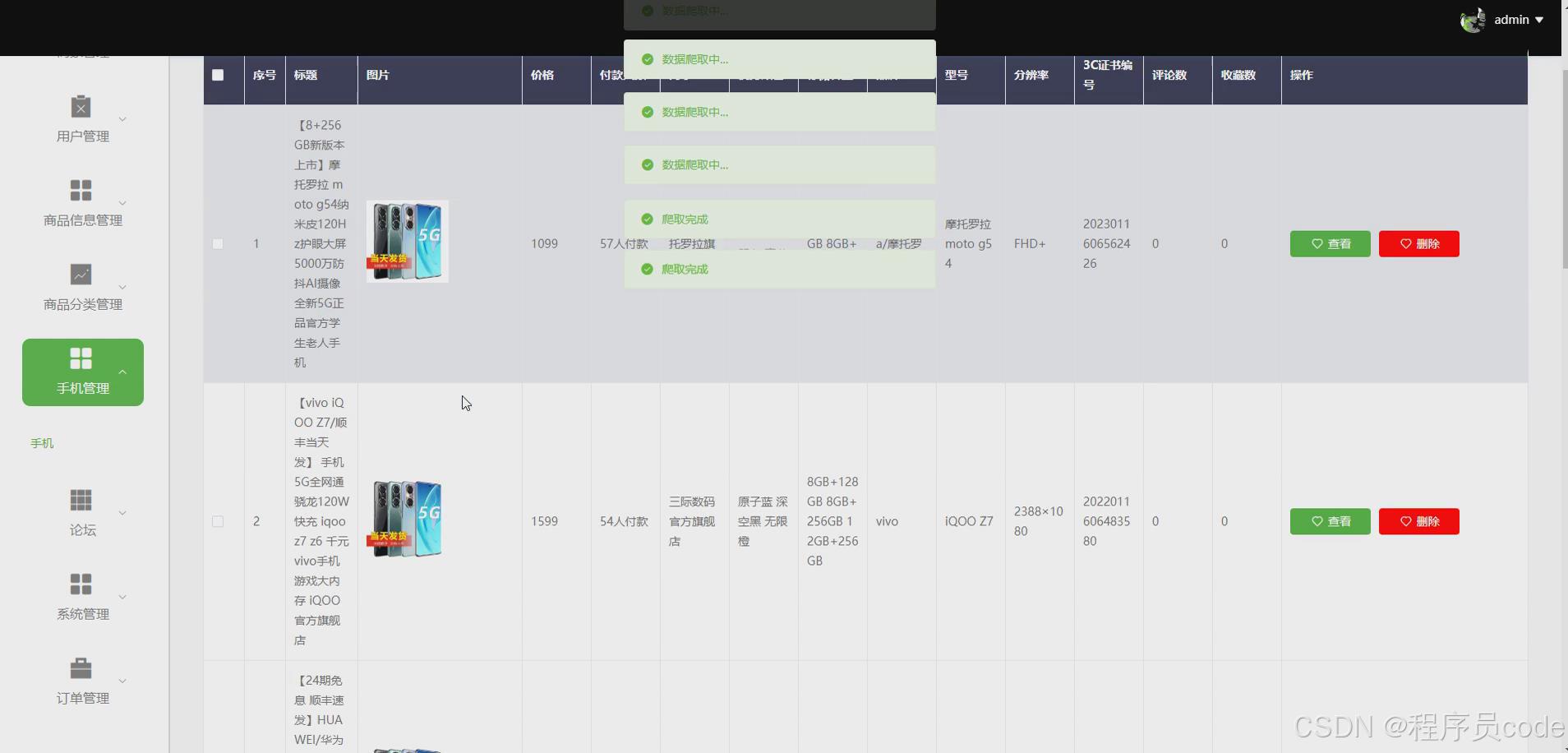
Task: Open the 系统管理 grid icon
Action: tap(81, 584)
